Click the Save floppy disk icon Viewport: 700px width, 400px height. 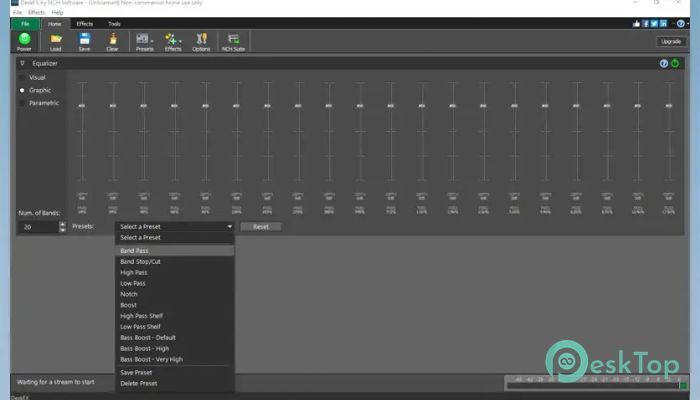(84, 39)
